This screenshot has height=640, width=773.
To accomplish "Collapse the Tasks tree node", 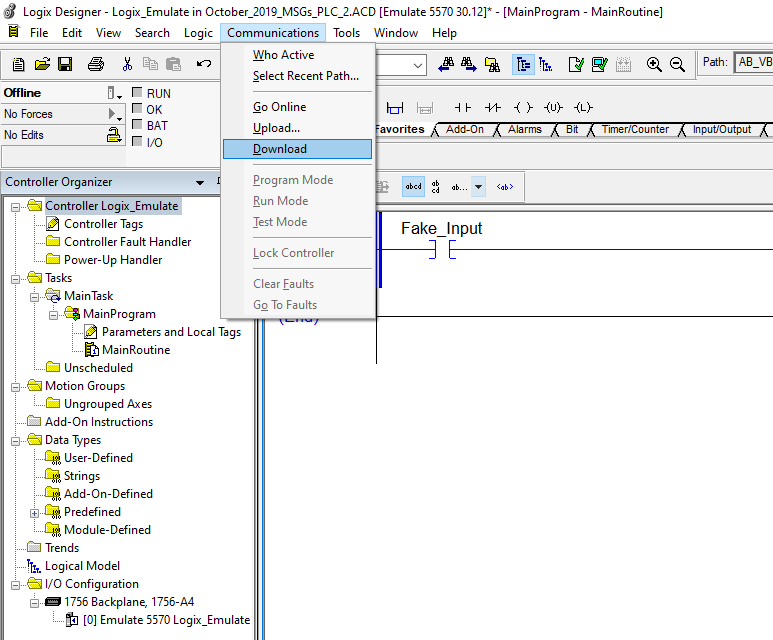I will click(x=16, y=279).
